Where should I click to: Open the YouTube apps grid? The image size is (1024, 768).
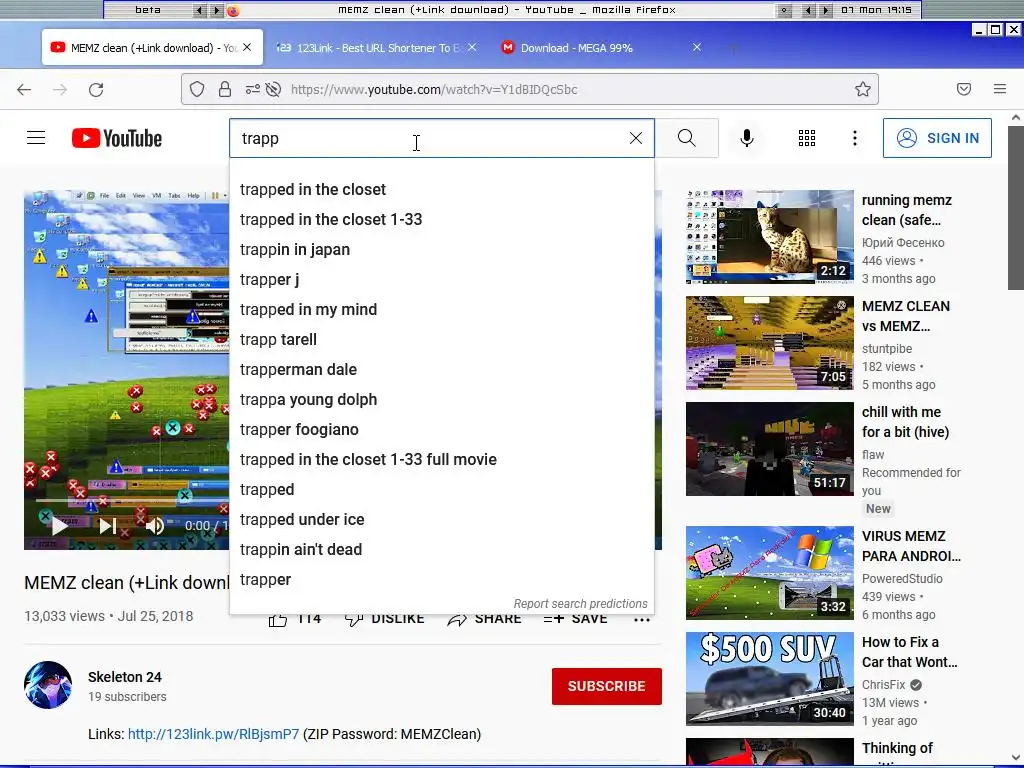click(x=807, y=138)
